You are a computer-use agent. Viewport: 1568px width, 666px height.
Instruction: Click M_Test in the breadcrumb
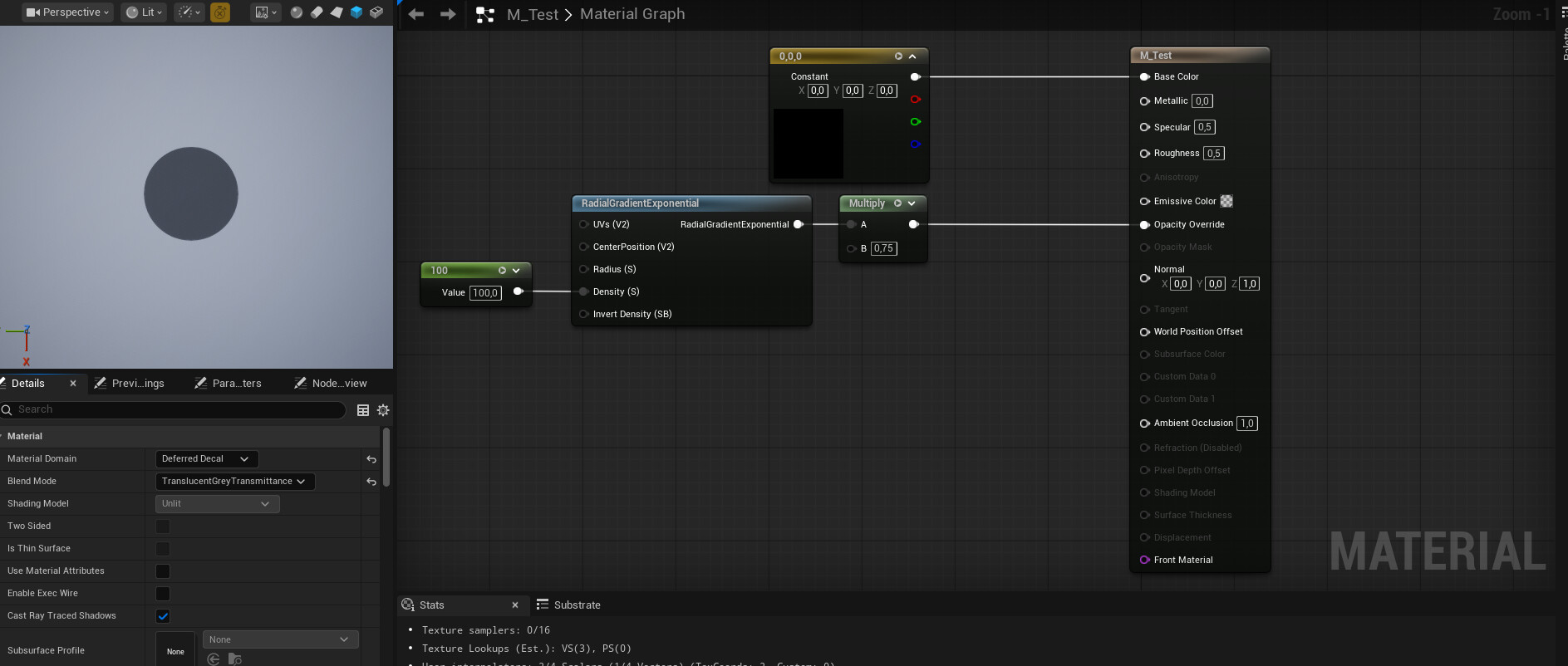point(532,14)
